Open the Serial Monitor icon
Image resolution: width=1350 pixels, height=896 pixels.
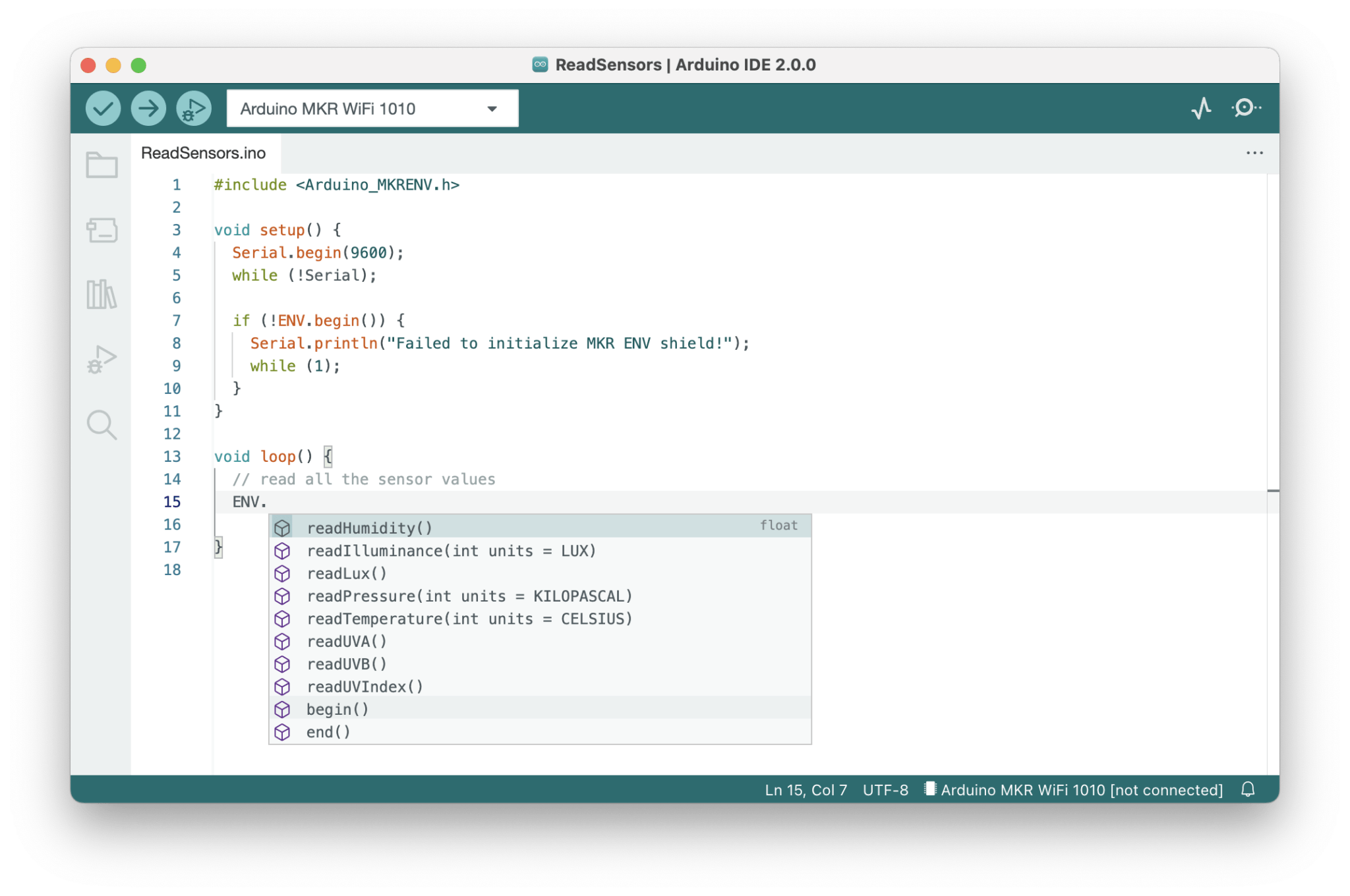[1246, 107]
